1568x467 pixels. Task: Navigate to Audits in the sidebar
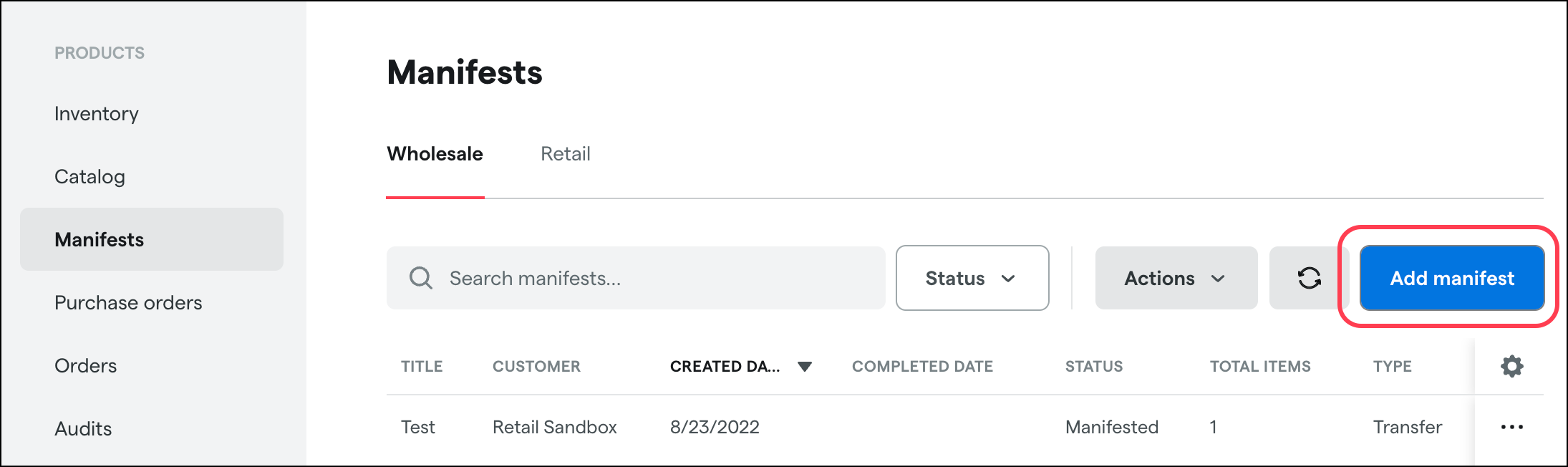click(83, 428)
